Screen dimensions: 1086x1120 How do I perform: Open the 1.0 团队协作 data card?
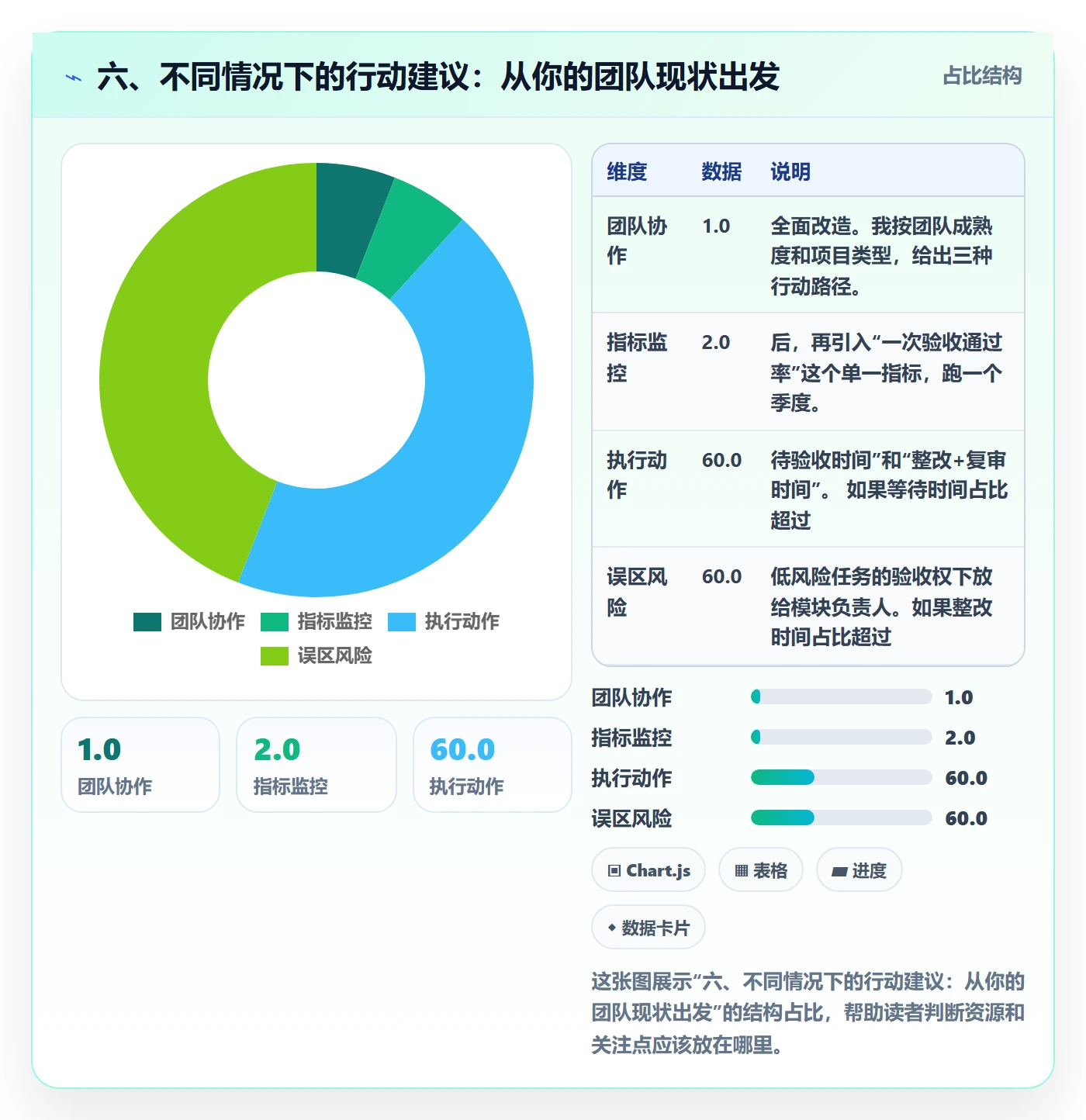coord(140,765)
